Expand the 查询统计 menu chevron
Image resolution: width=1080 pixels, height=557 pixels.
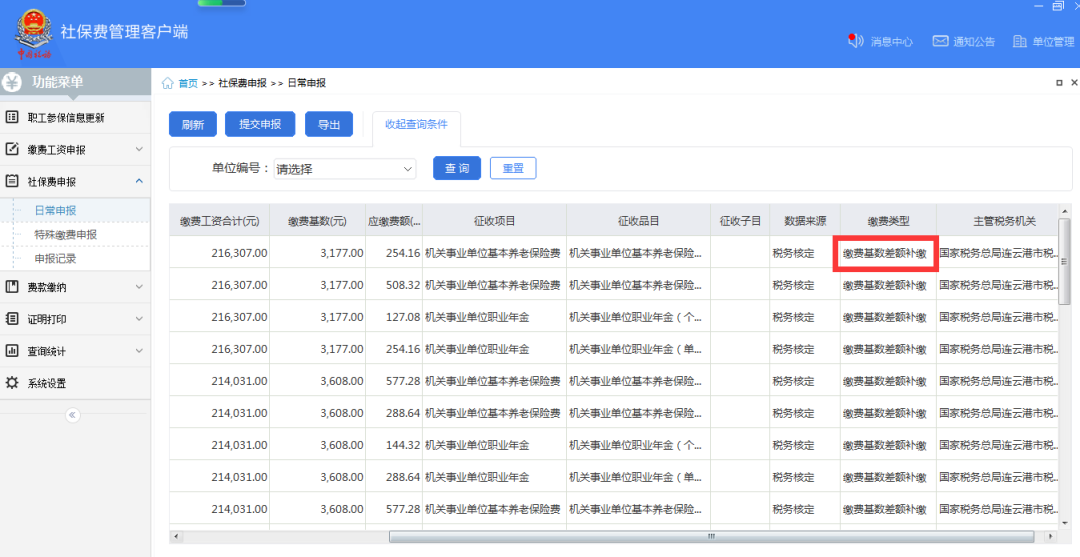click(139, 350)
